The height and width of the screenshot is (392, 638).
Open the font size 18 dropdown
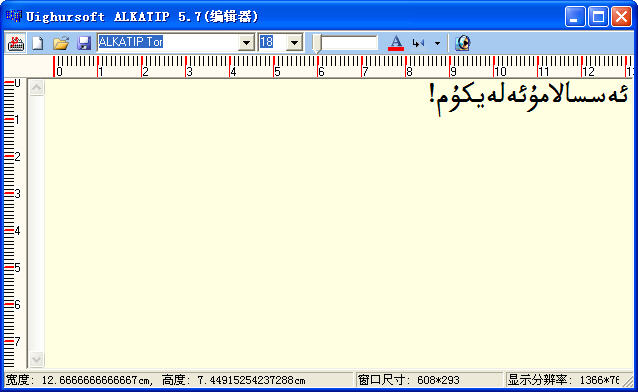pos(294,42)
